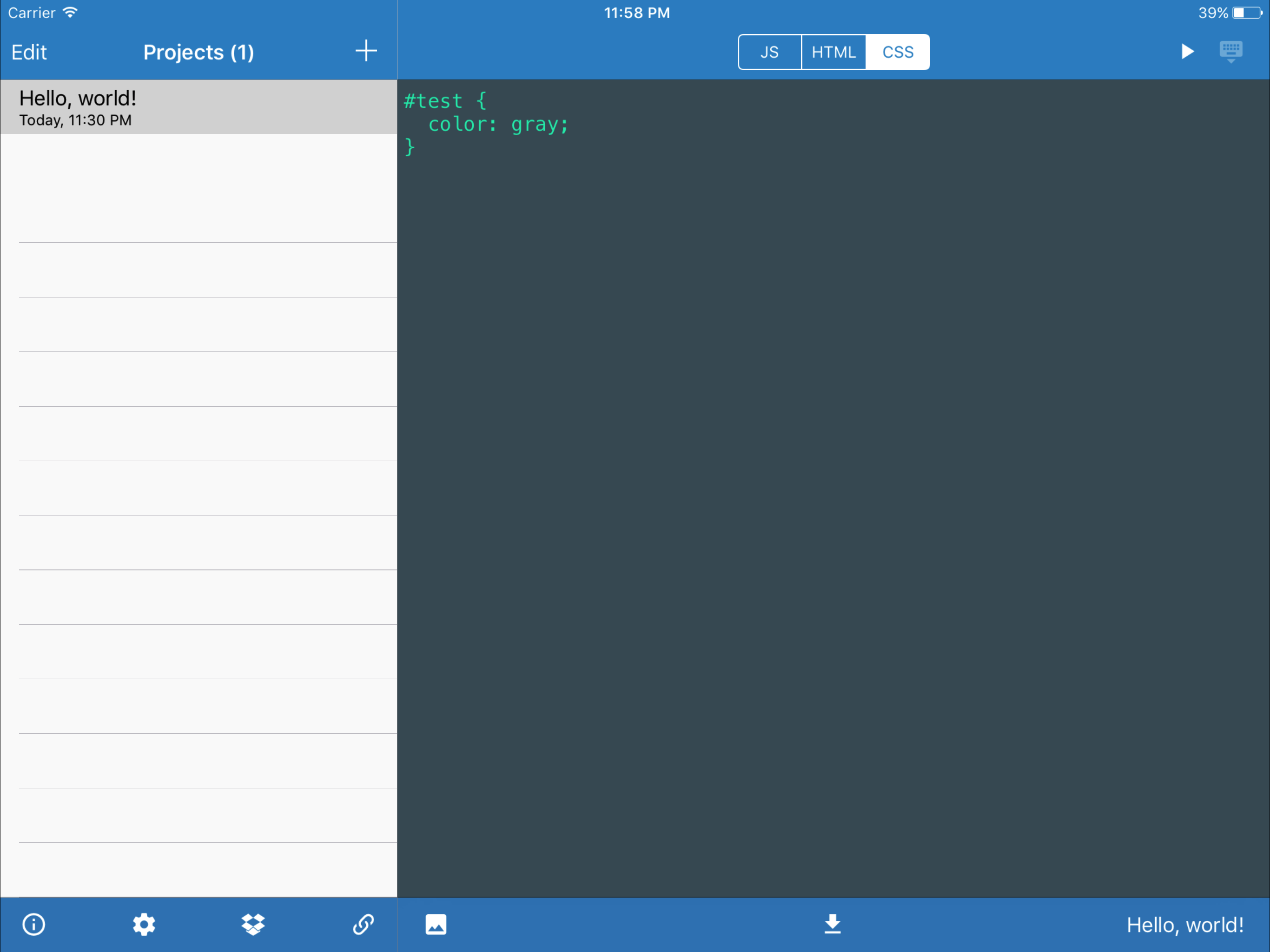Image resolution: width=1270 pixels, height=952 pixels.
Task: Select the Hello, world! project row
Action: pyautogui.click(x=198, y=107)
